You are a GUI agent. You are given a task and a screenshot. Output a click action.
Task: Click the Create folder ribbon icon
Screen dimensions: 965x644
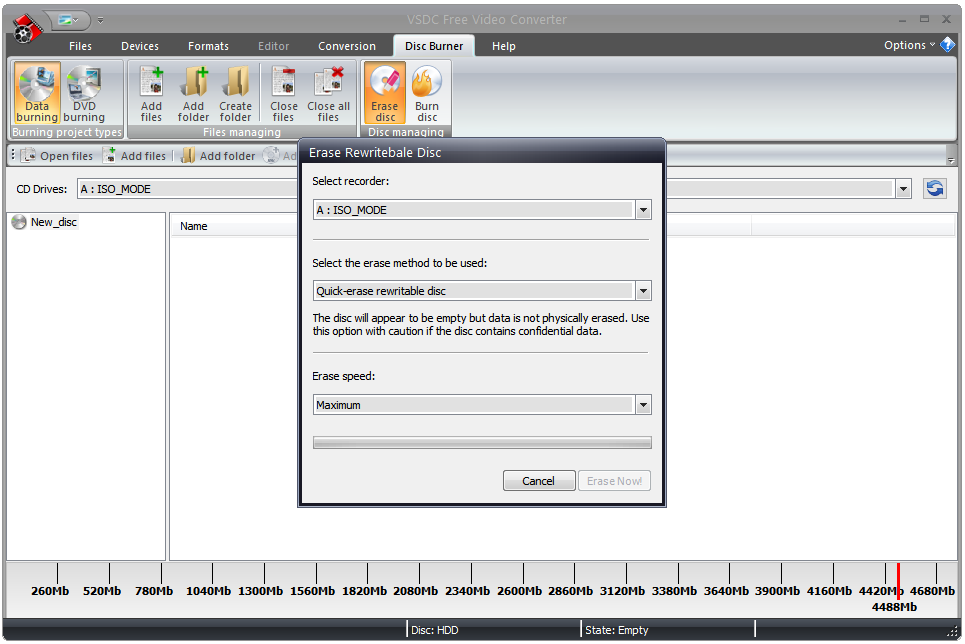click(235, 93)
